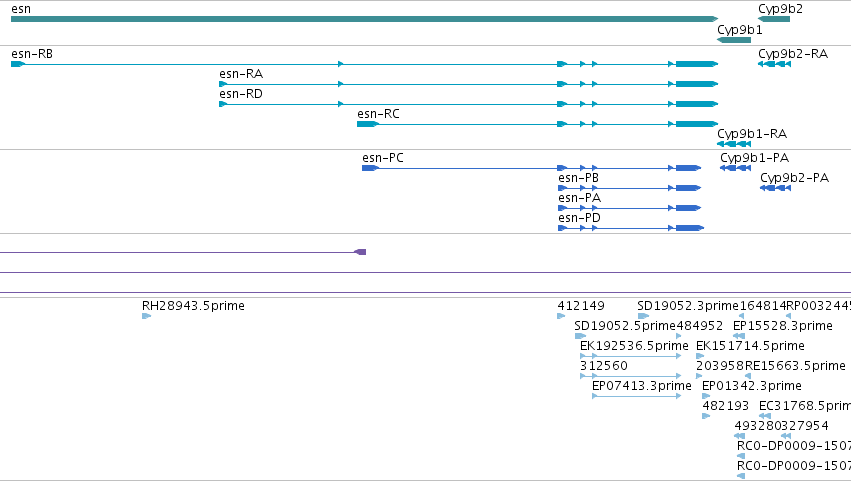Select the long esn gene bar
The height and width of the screenshot is (481, 851).
tap(364, 19)
